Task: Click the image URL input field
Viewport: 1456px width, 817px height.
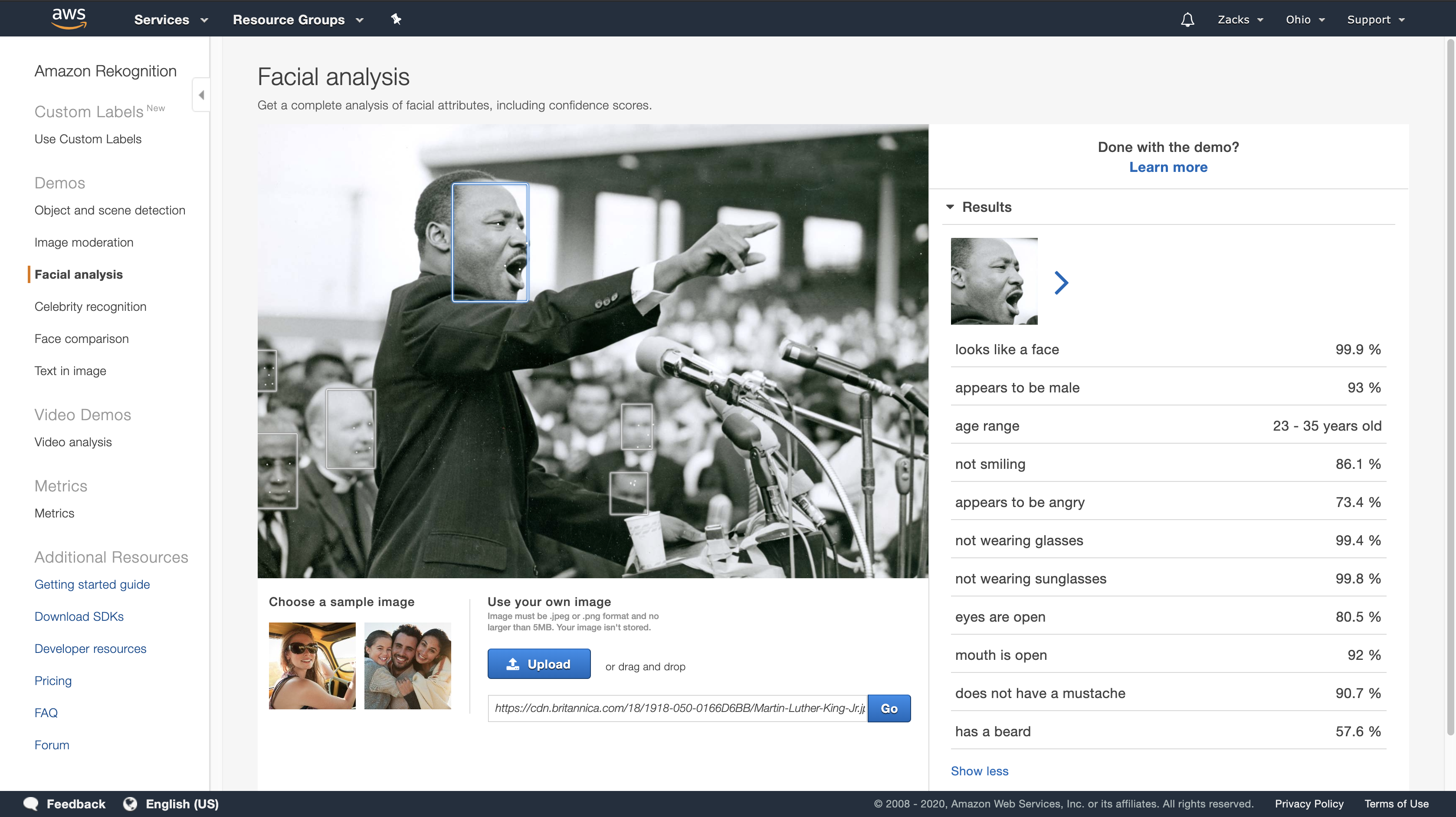Action: 677,708
